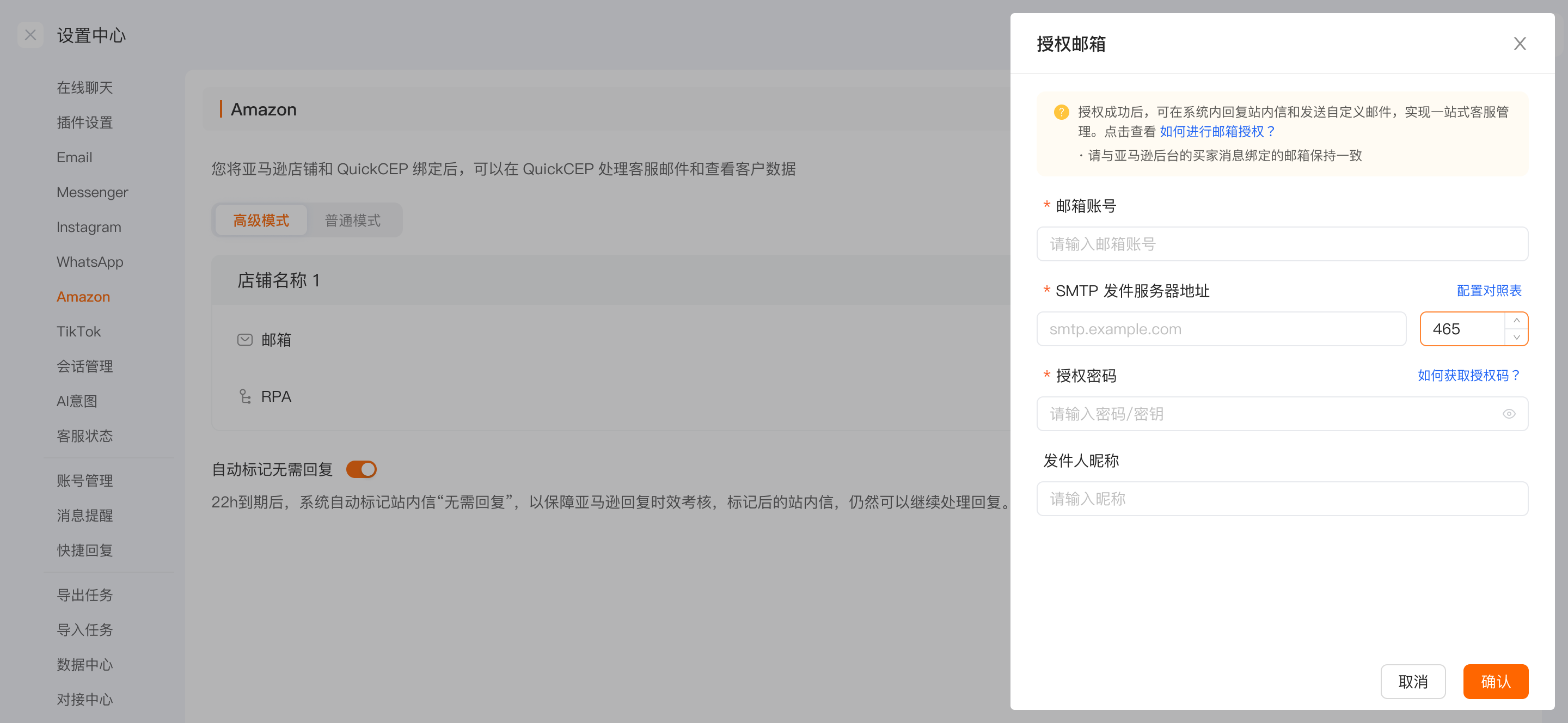Open Messenger settings in sidebar
1568x723 pixels.
(93, 192)
